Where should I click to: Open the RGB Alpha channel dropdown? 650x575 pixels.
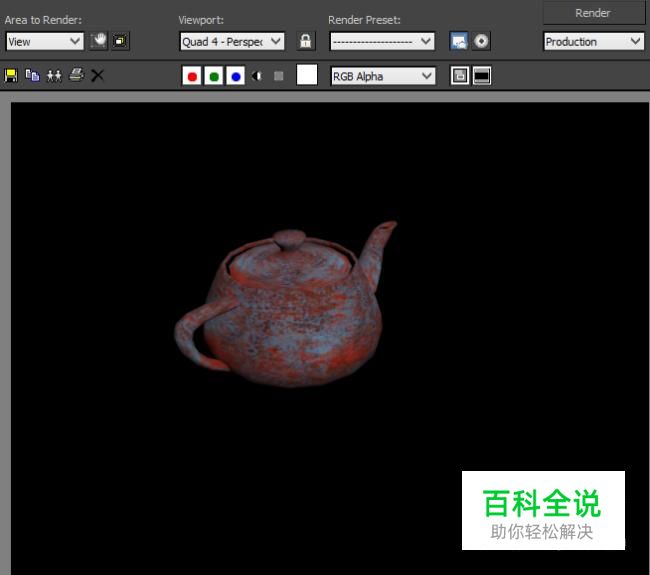click(383, 76)
